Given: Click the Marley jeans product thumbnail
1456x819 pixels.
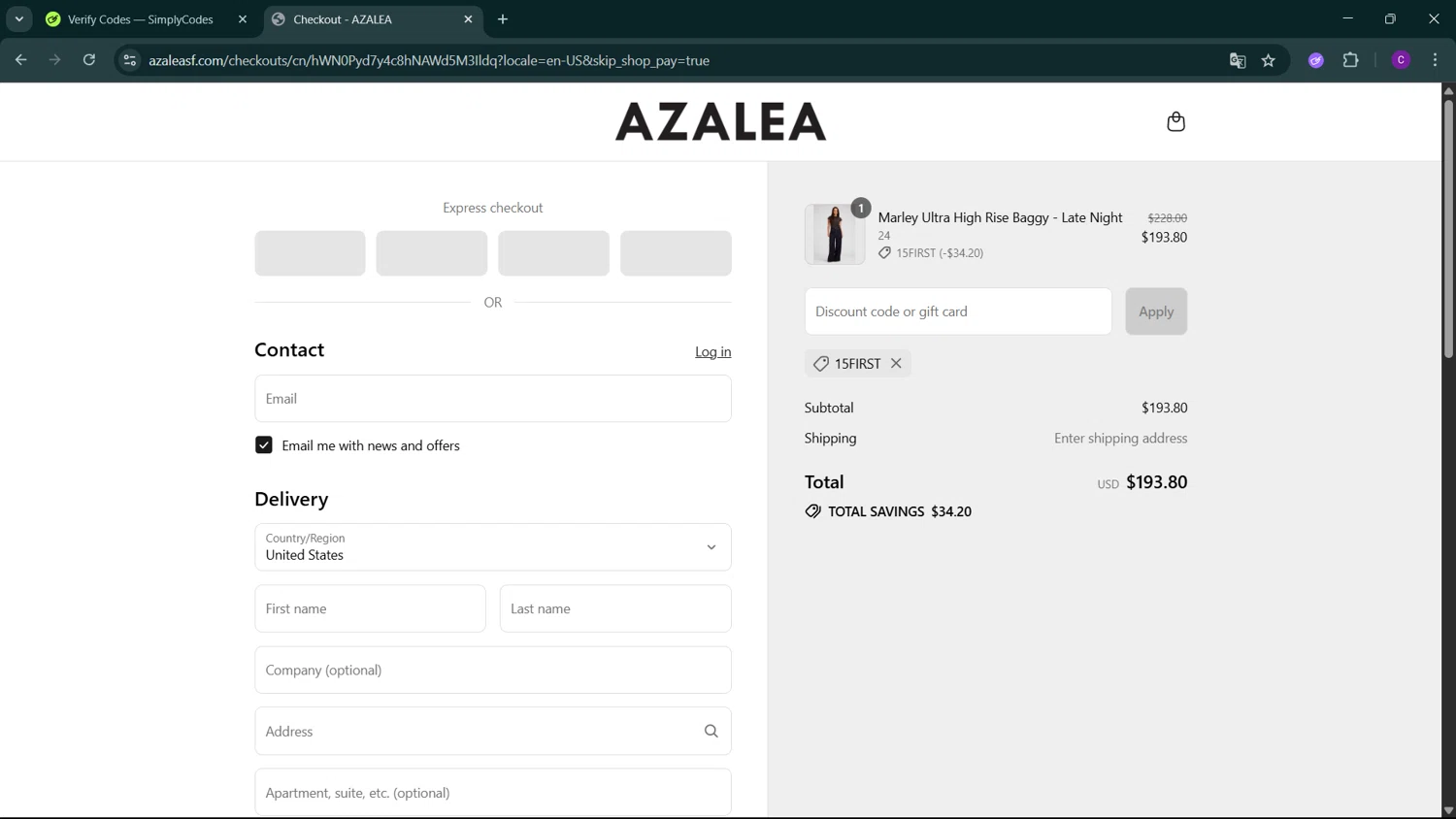Looking at the screenshot, I should click(x=835, y=234).
